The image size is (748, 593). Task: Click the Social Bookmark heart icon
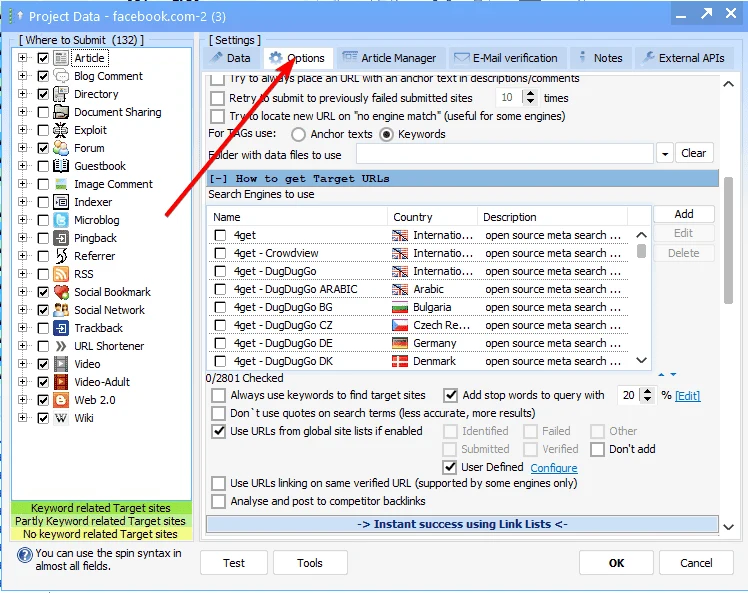pyautogui.click(x=61, y=292)
